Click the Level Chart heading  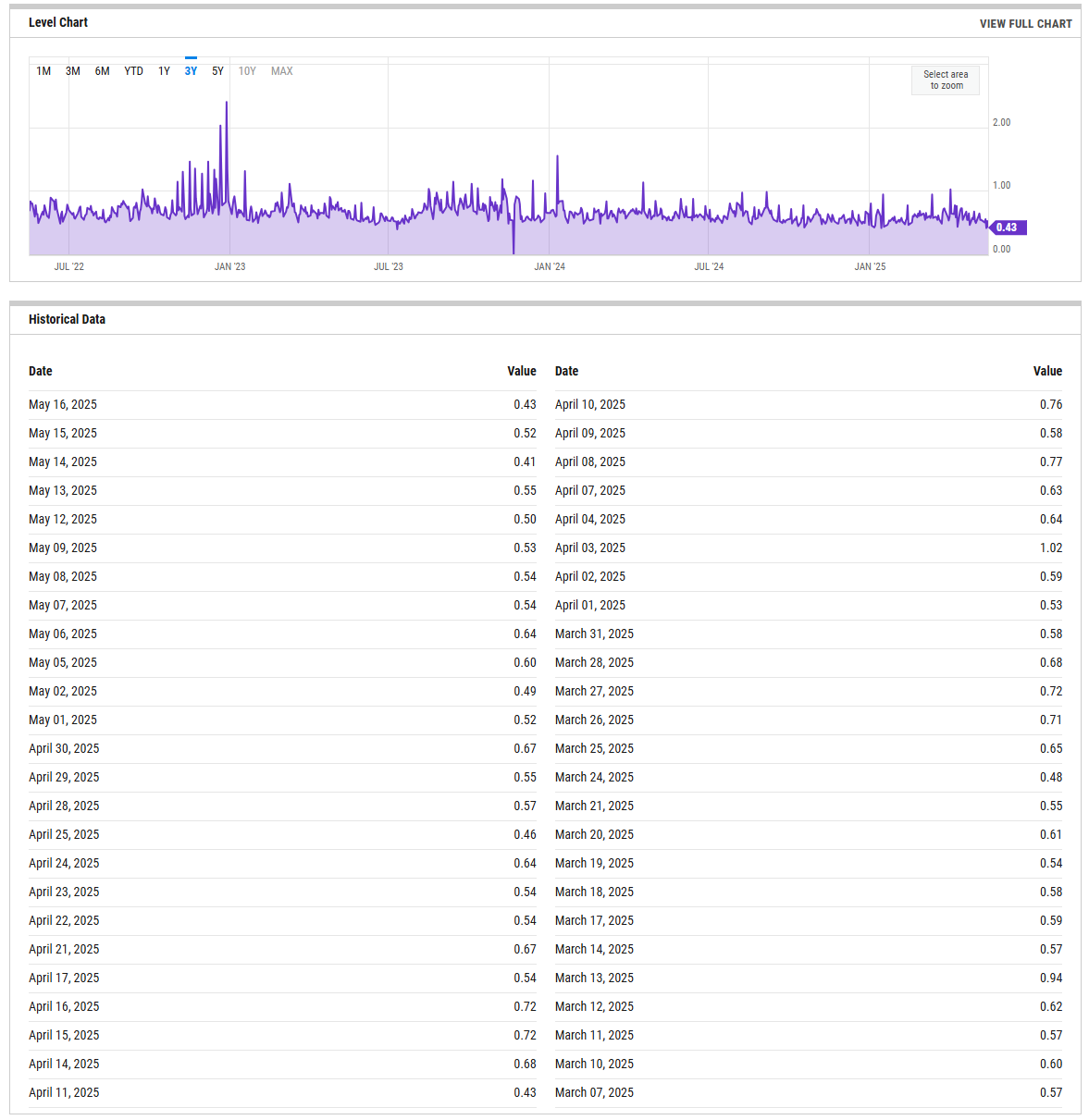(x=58, y=22)
